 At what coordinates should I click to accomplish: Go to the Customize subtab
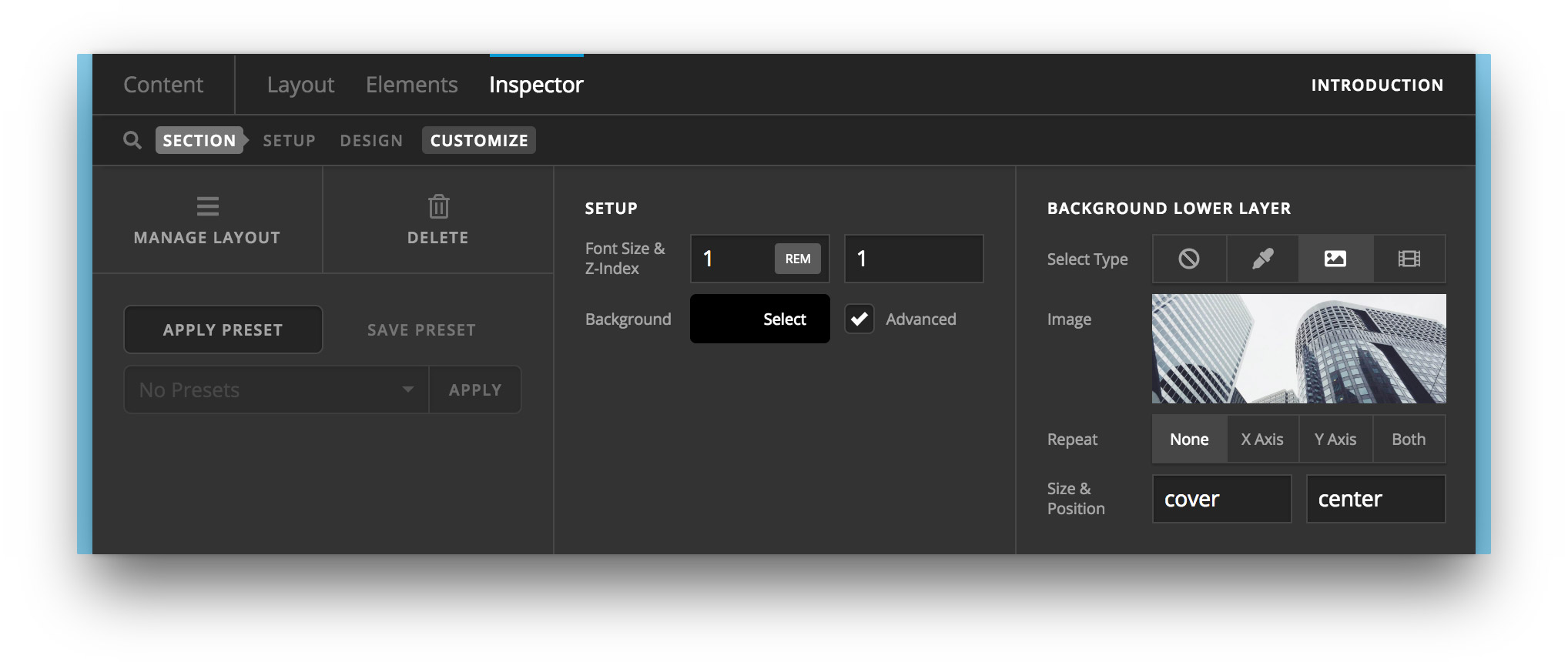click(x=479, y=140)
